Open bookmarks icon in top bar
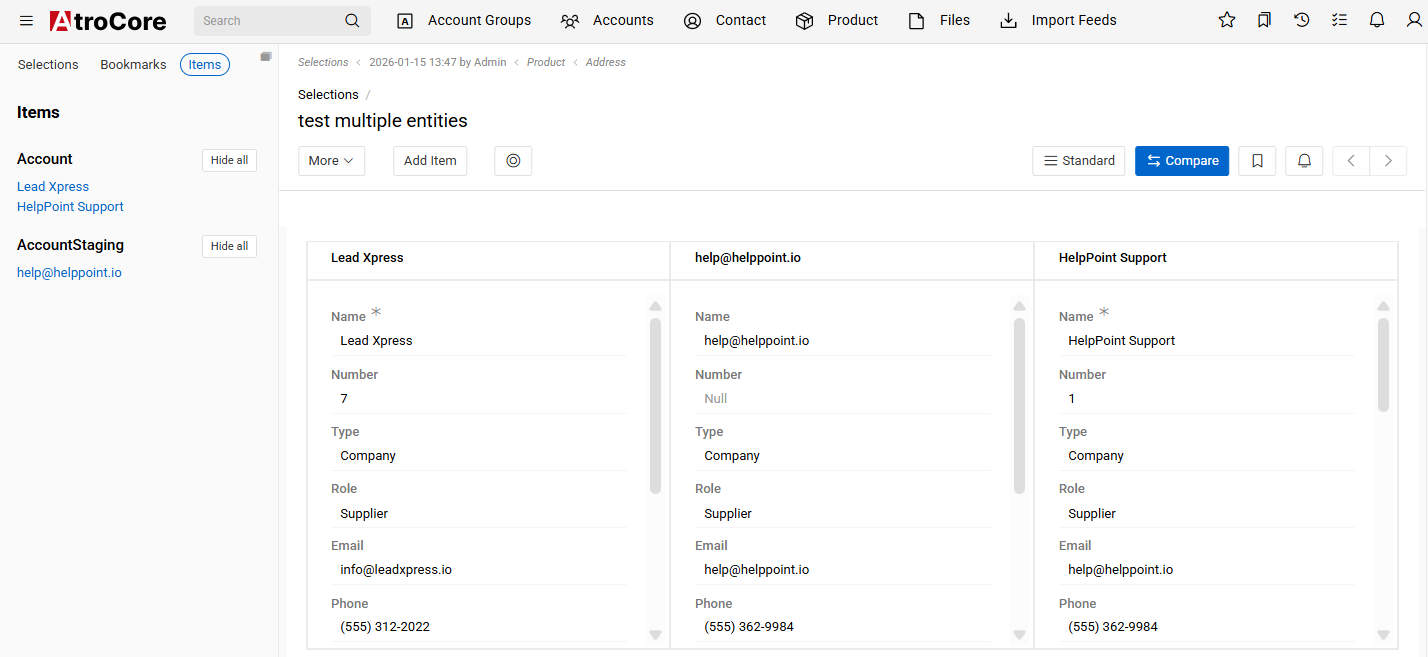This screenshot has width=1428, height=657. (x=1264, y=20)
